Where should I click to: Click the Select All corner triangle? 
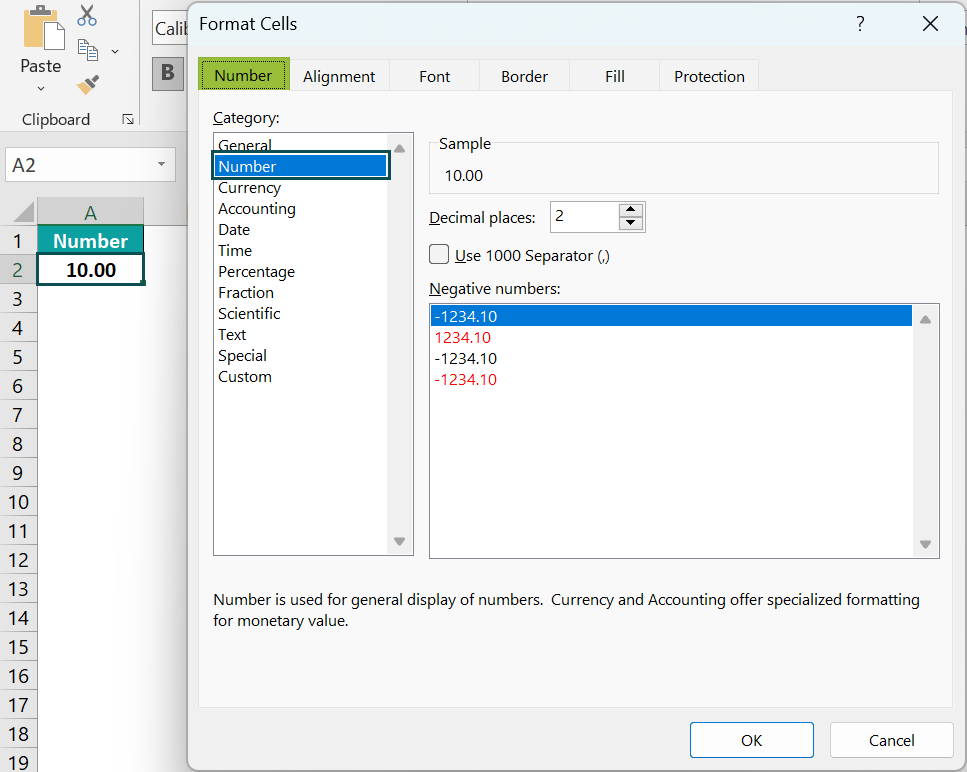click(23, 212)
